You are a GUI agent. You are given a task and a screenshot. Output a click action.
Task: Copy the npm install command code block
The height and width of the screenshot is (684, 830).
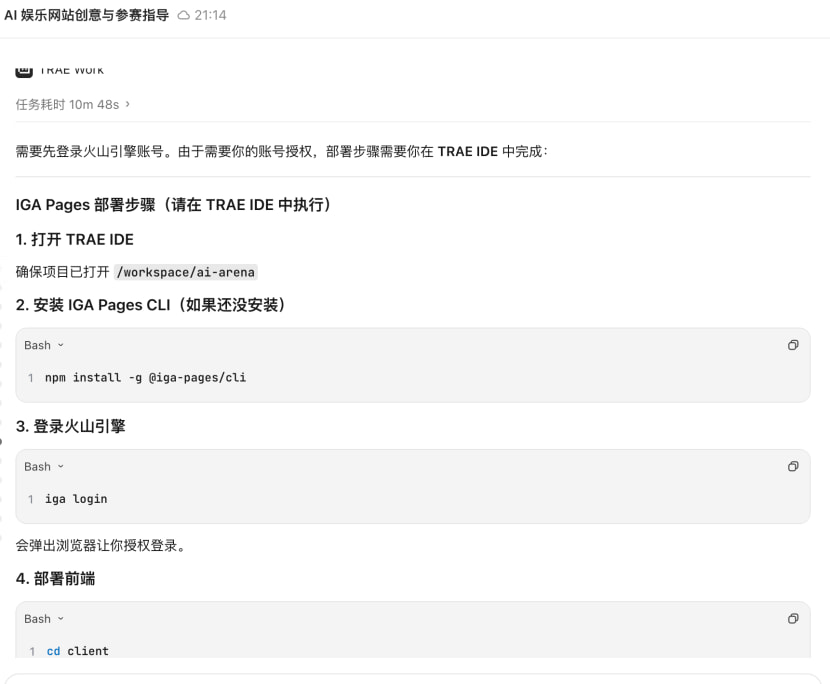[792, 345]
